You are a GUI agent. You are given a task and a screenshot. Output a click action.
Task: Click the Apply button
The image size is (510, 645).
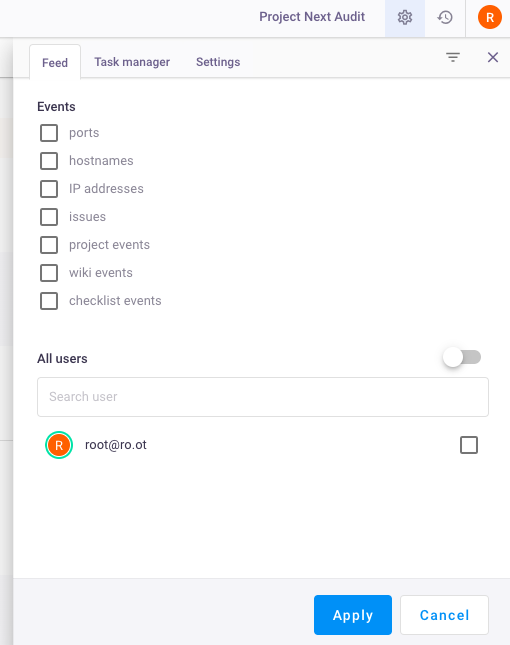[x=353, y=615]
